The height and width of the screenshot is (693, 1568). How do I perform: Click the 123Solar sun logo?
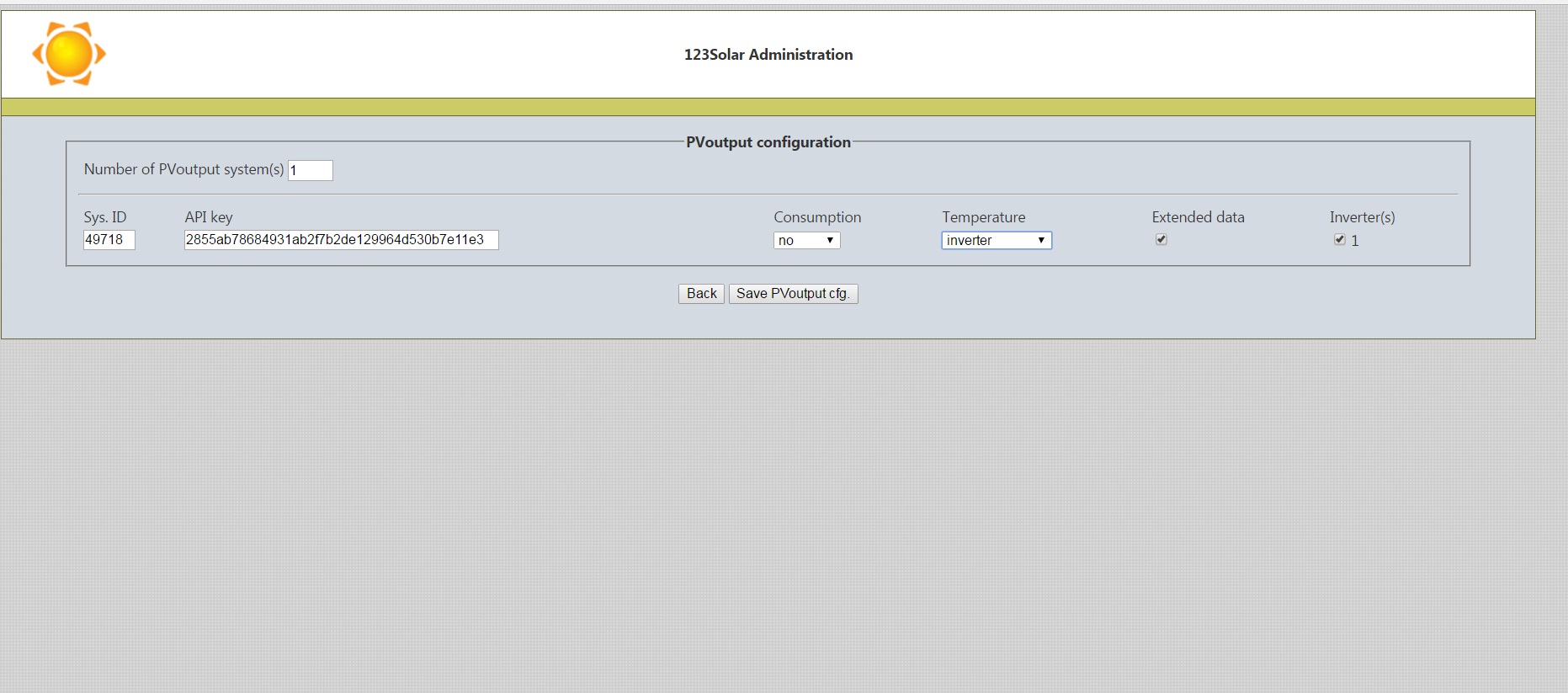[x=69, y=54]
